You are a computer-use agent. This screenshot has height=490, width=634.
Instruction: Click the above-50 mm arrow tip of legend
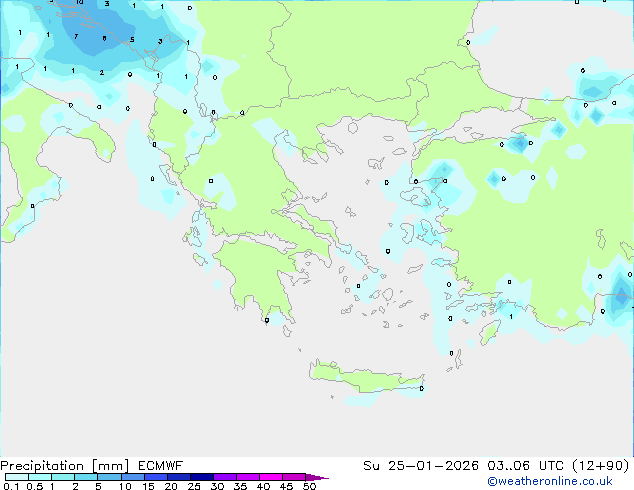(x=317, y=477)
